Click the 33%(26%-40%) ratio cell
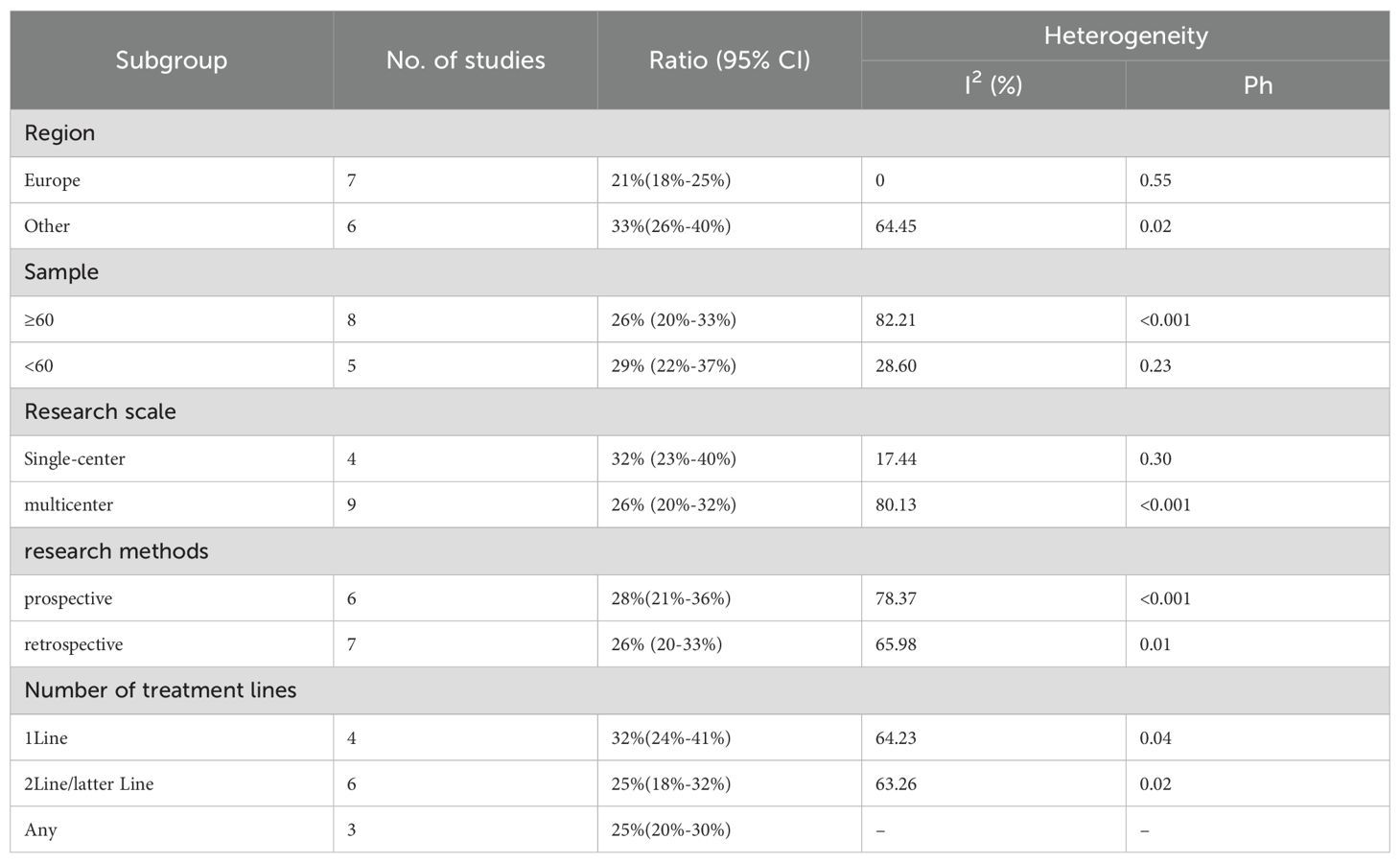1400x863 pixels. point(730,226)
